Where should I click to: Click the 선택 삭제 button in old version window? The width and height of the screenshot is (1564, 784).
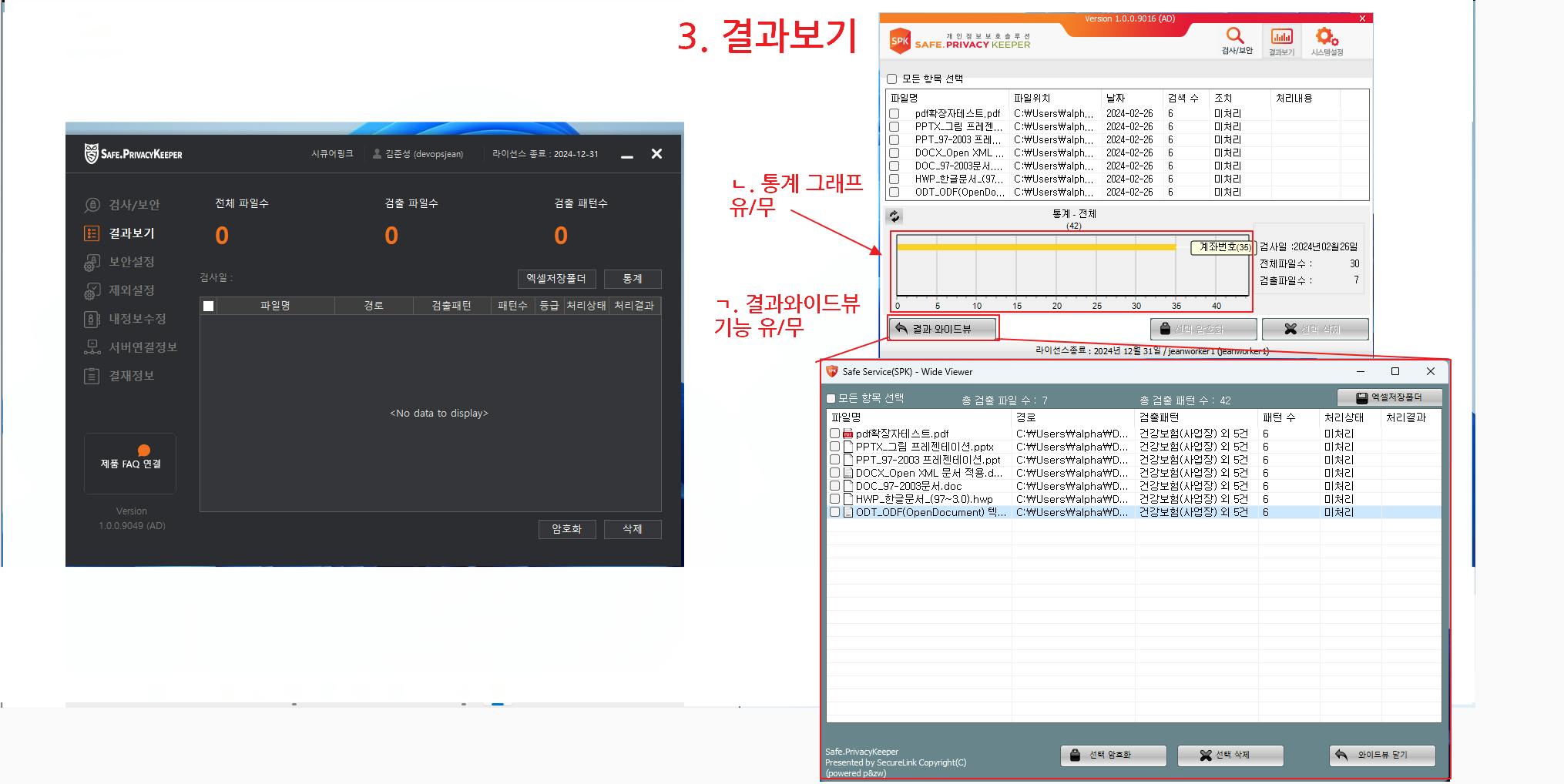point(1315,329)
